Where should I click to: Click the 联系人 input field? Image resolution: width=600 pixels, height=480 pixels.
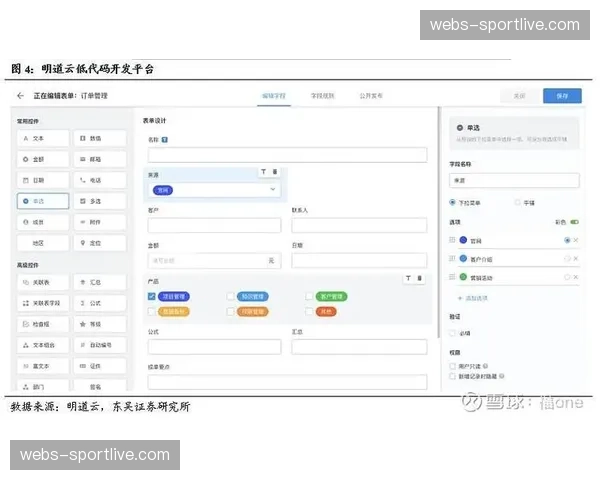click(x=359, y=225)
